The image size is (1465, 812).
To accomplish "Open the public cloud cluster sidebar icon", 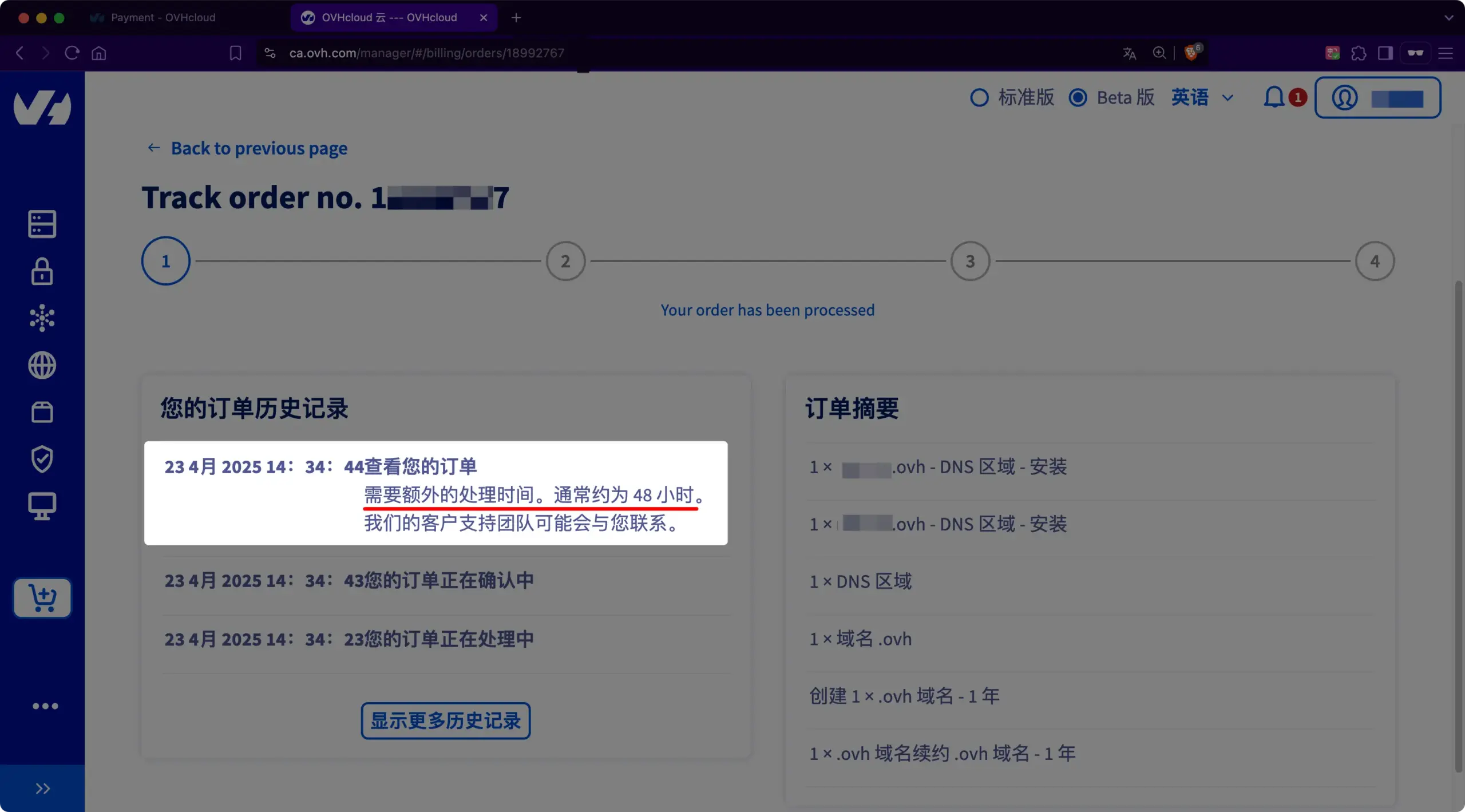I will pyautogui.click(x=42, y=318).
